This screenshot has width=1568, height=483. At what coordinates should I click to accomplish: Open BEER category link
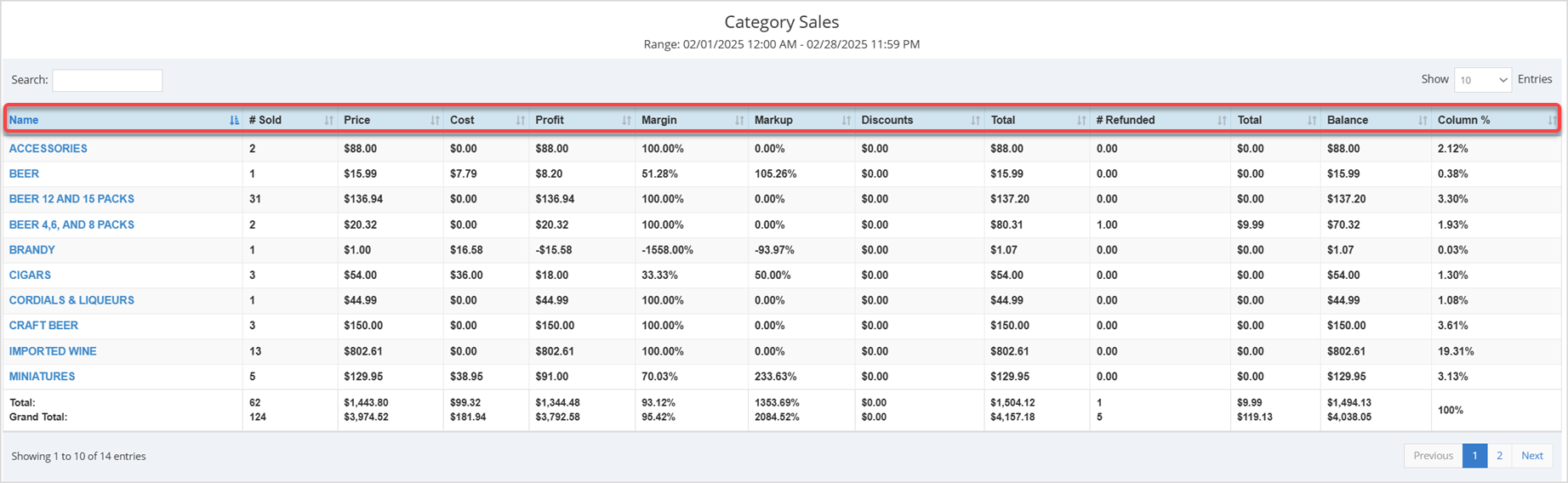[24, 173]
